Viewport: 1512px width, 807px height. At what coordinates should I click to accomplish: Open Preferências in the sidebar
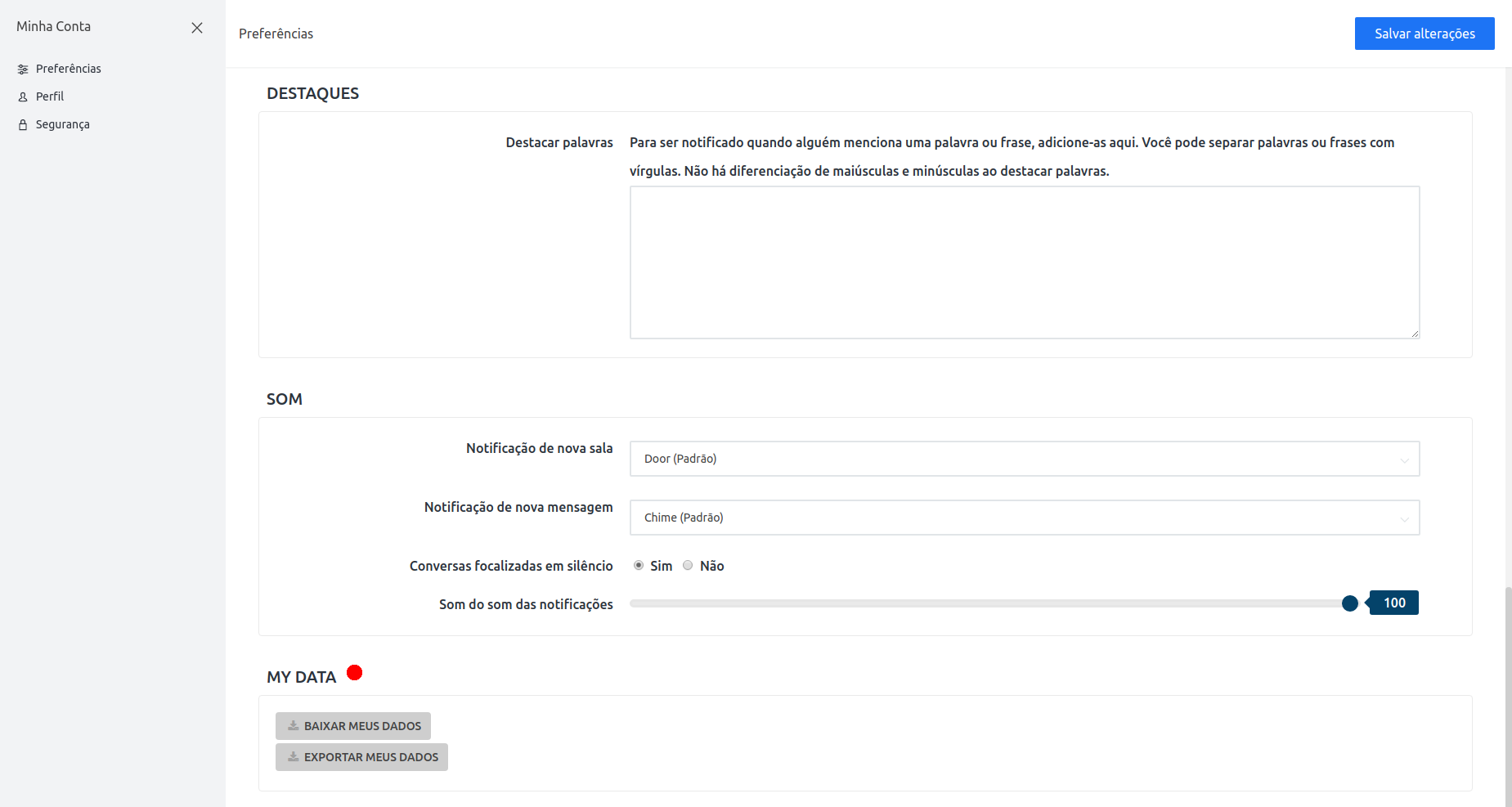pyautogui.click(x=69, y=69)
